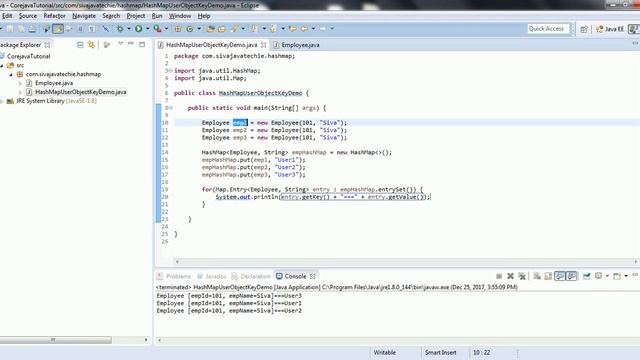
Task: Open the Navigate menu
Action: [x=84, y=16]
